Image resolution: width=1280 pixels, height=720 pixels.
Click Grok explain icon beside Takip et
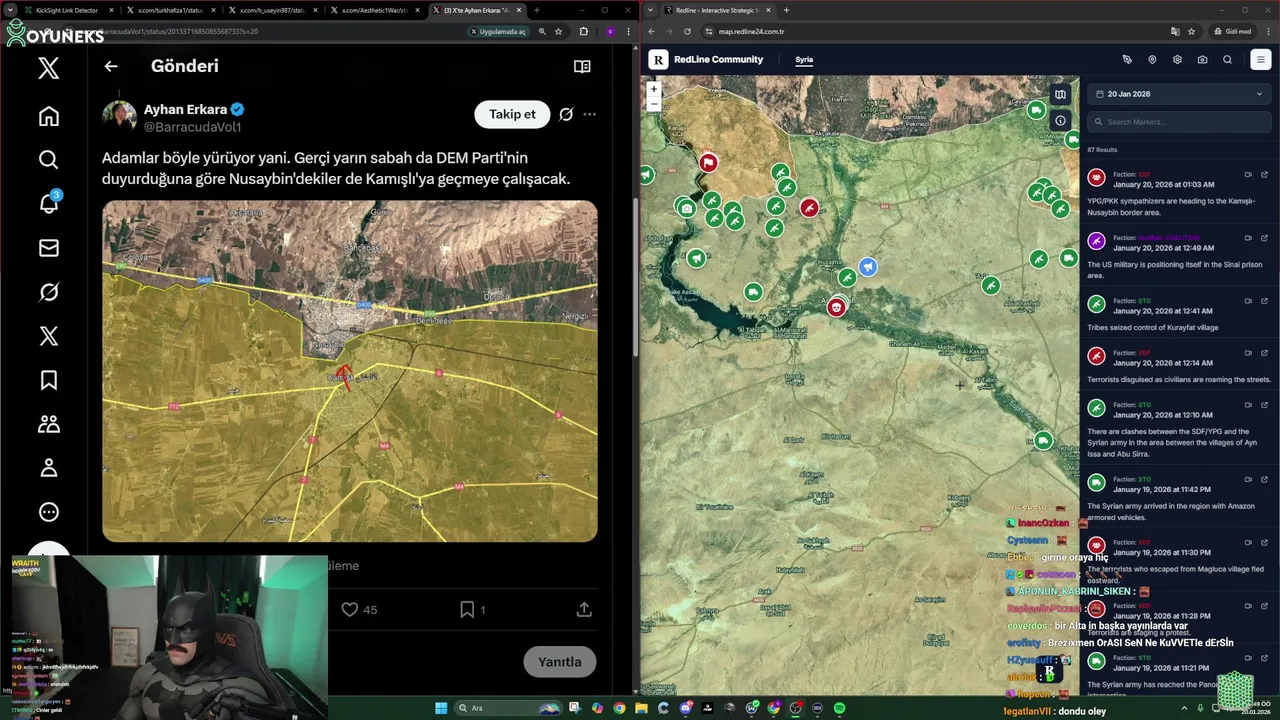point(566,114)
